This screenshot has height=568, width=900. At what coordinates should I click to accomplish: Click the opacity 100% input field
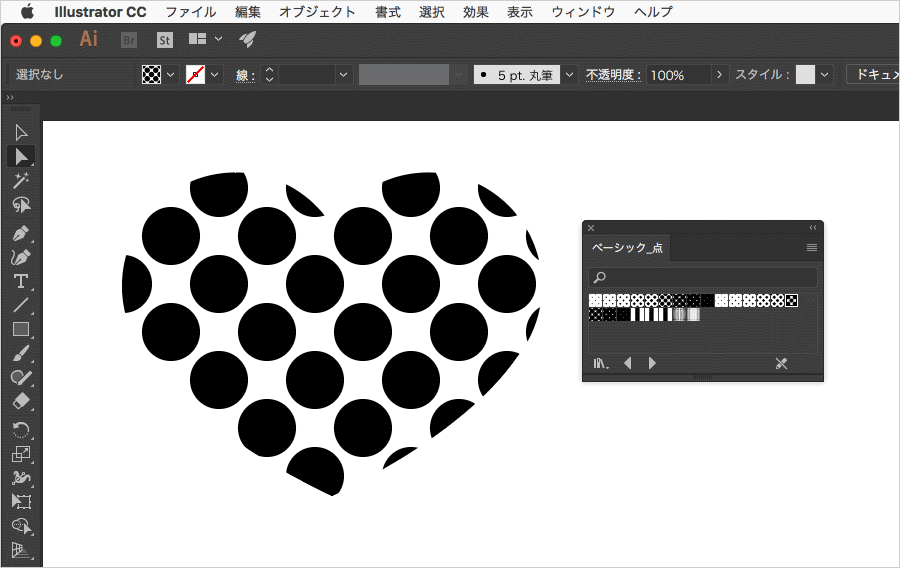[x=678, y=75]
